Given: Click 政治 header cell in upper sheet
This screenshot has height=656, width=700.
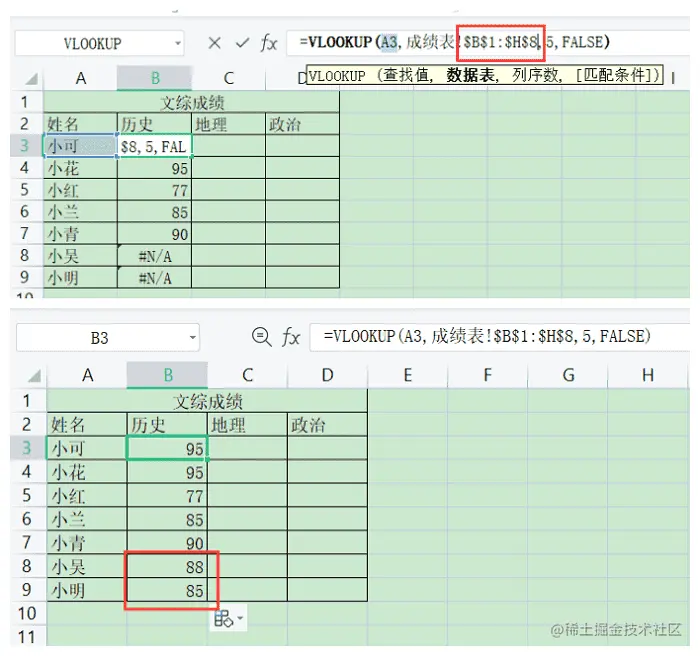Looking at the screenshot, I should point(302,124).
